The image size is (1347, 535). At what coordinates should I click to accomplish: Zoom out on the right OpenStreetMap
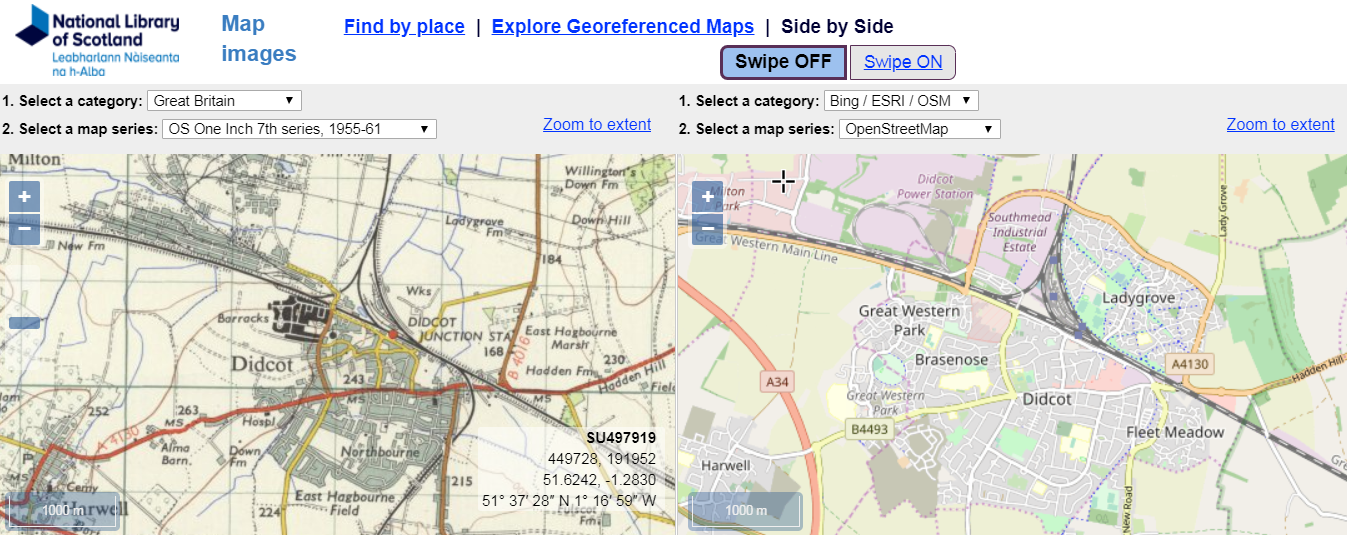pos(707,230)
